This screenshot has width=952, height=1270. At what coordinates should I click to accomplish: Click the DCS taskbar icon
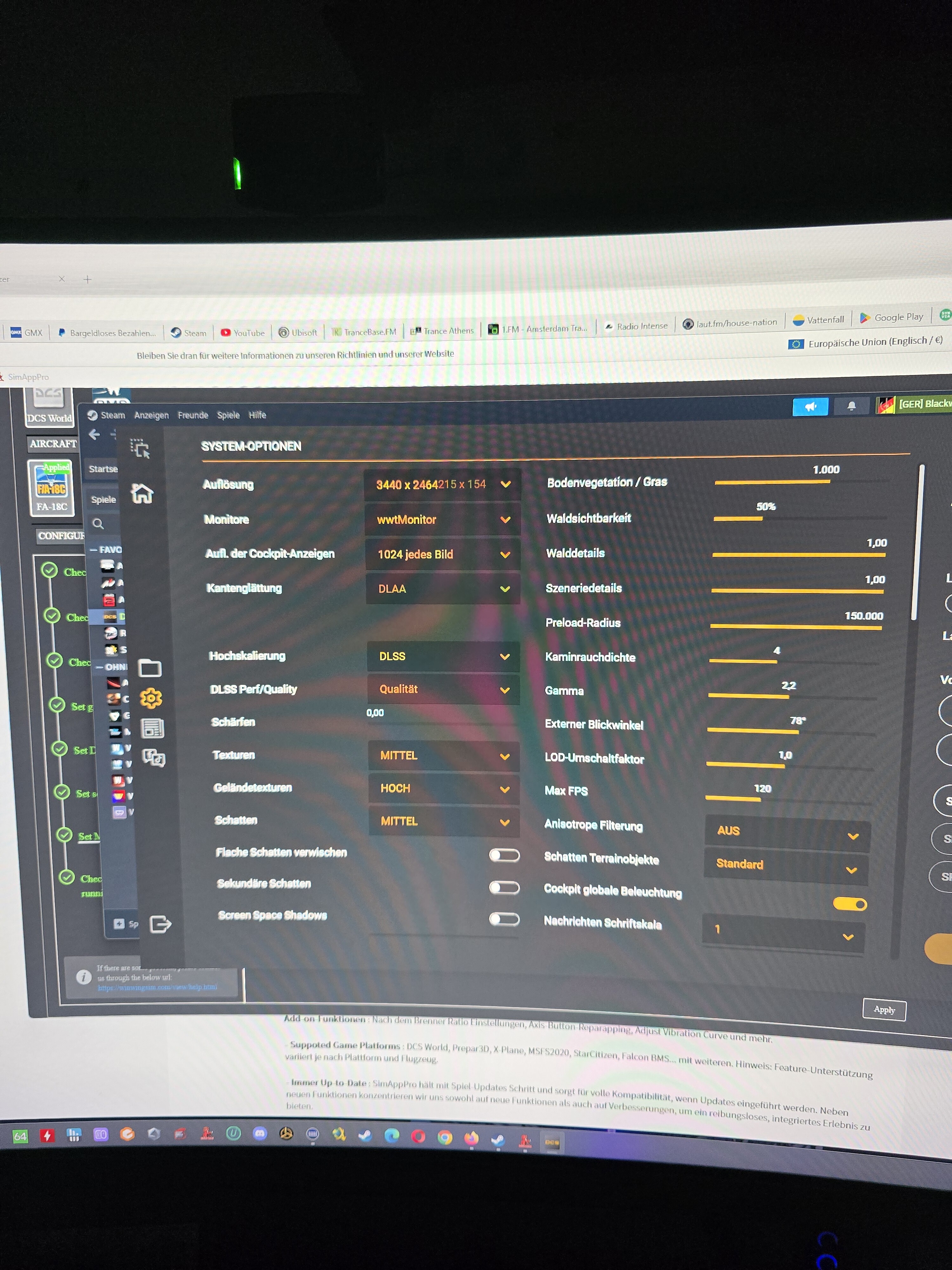tap(552, 1142)
